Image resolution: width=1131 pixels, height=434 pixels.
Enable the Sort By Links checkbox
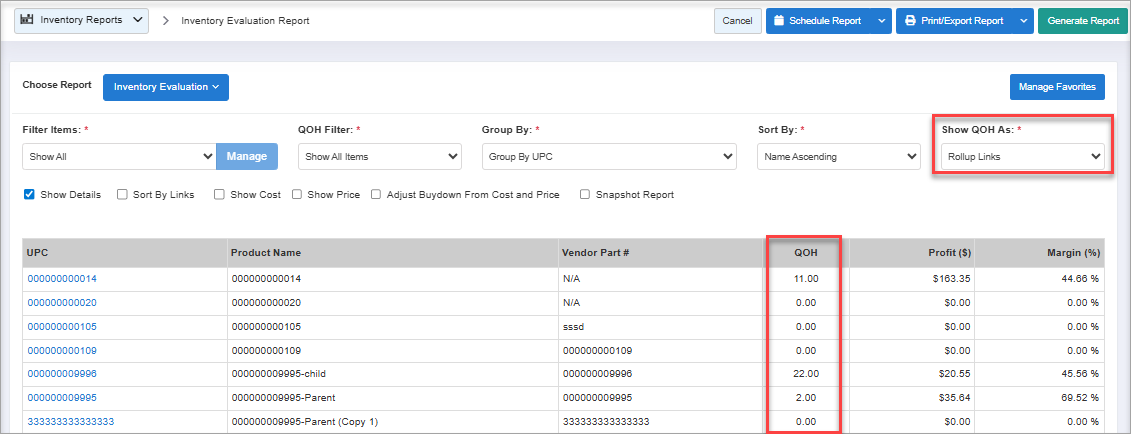coord(122,195)
